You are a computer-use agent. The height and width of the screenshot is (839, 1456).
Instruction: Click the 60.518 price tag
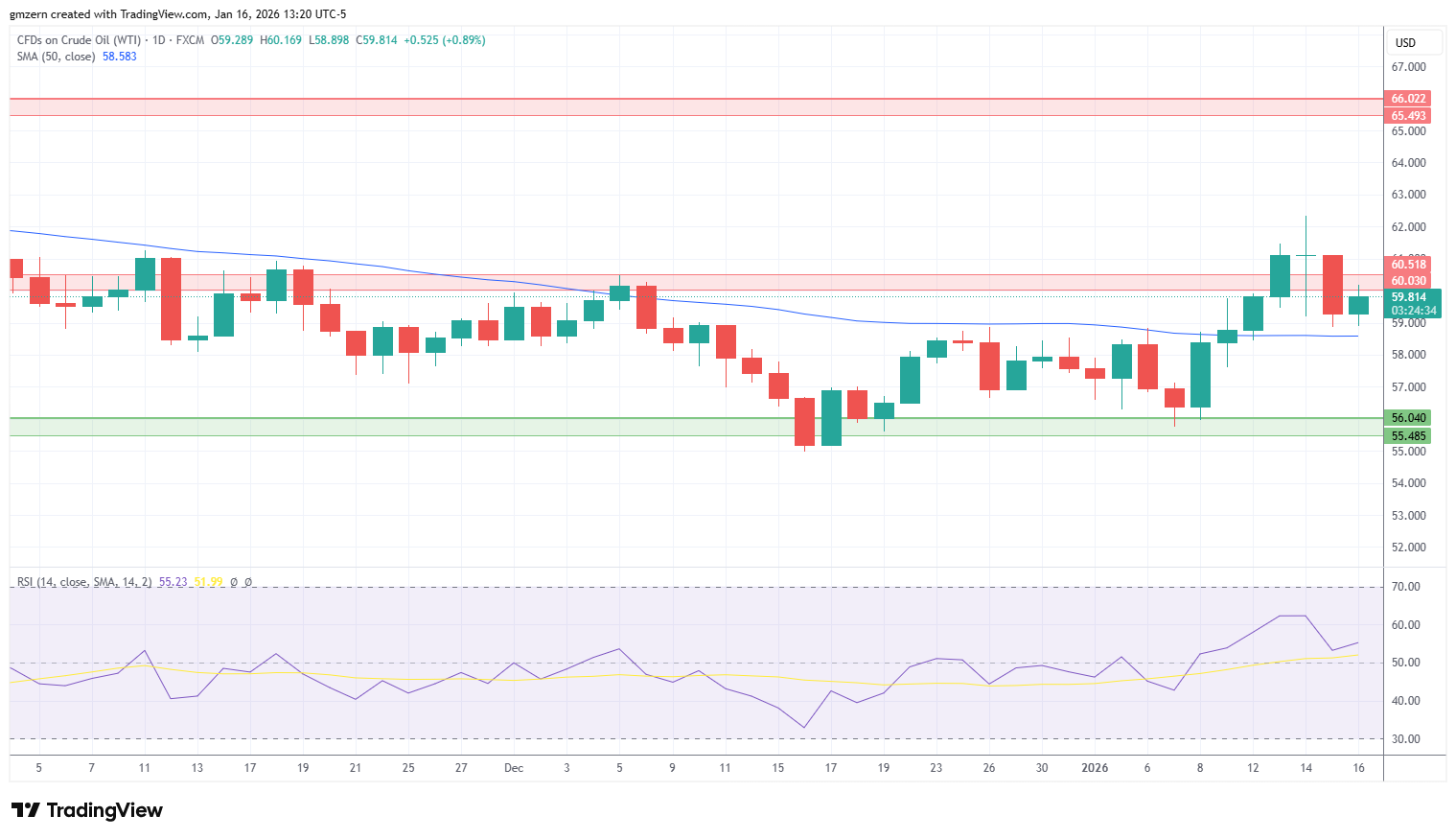(x=1408, y=265)
